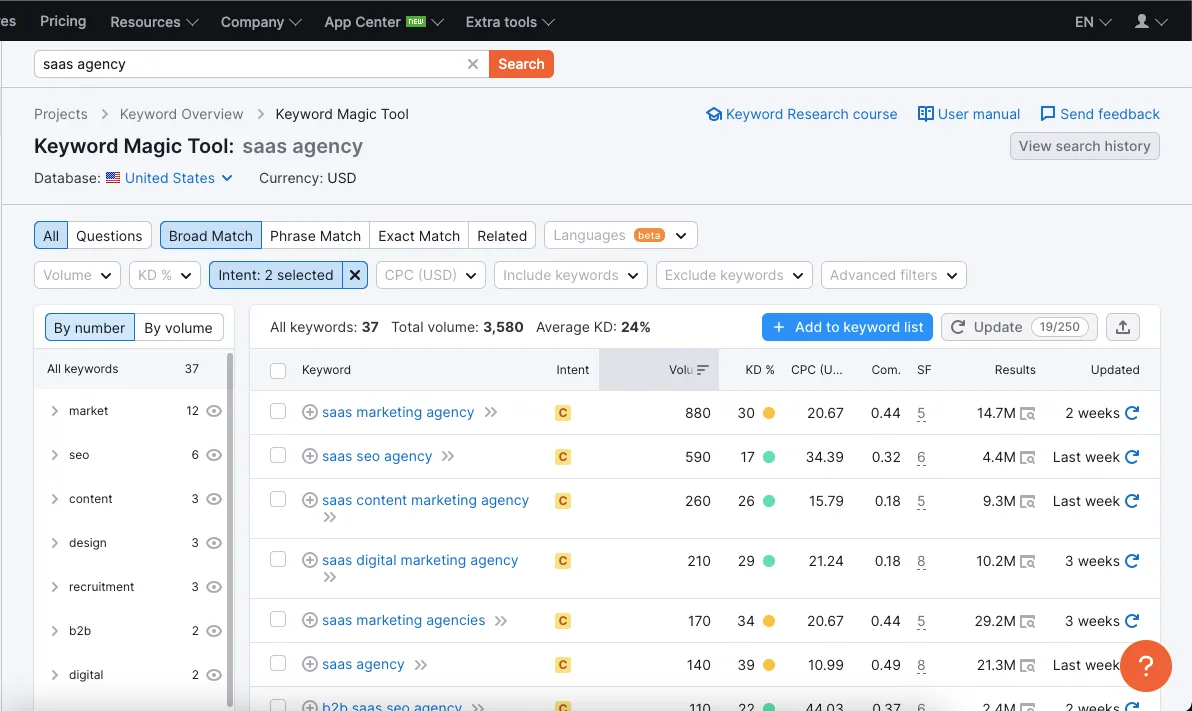Open the KD % filter dropdown
The height and width of the screenshot is (711, 1192).
pyautogui.click(x=165, y=275)
